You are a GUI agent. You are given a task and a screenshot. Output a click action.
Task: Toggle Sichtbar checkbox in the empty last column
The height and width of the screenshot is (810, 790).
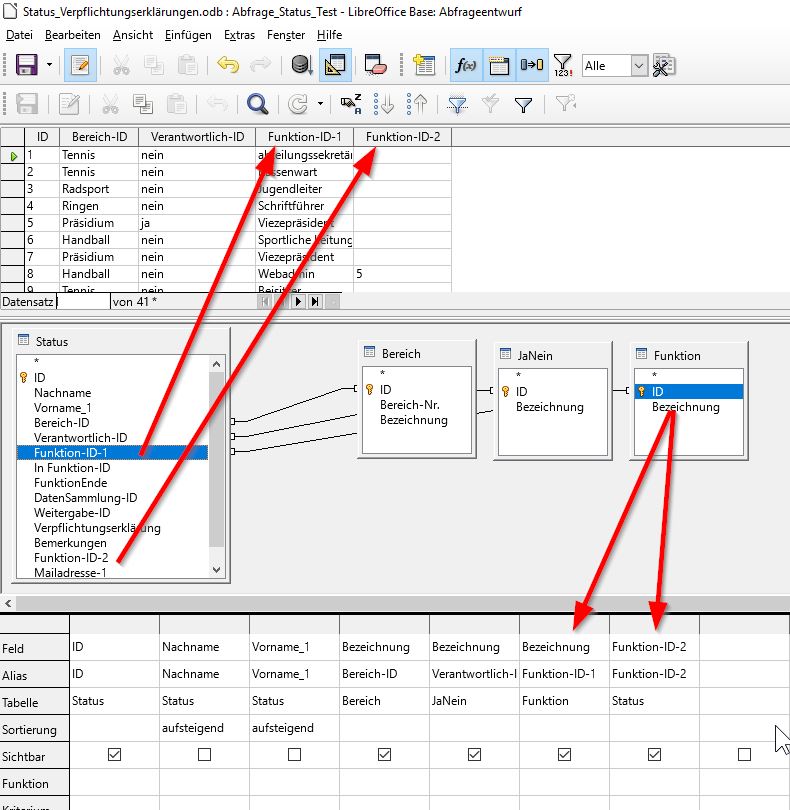(744, 755)
